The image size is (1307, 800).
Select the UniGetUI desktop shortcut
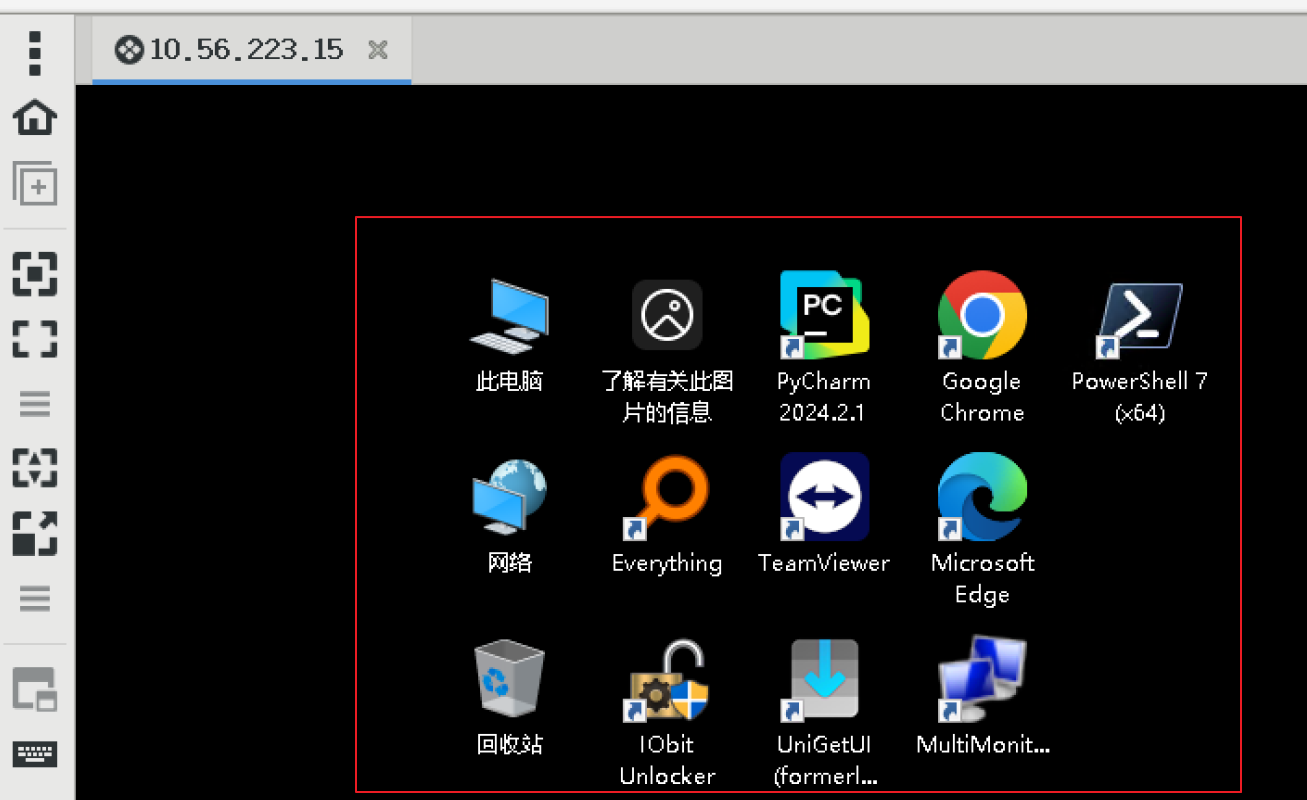[824, 680]
